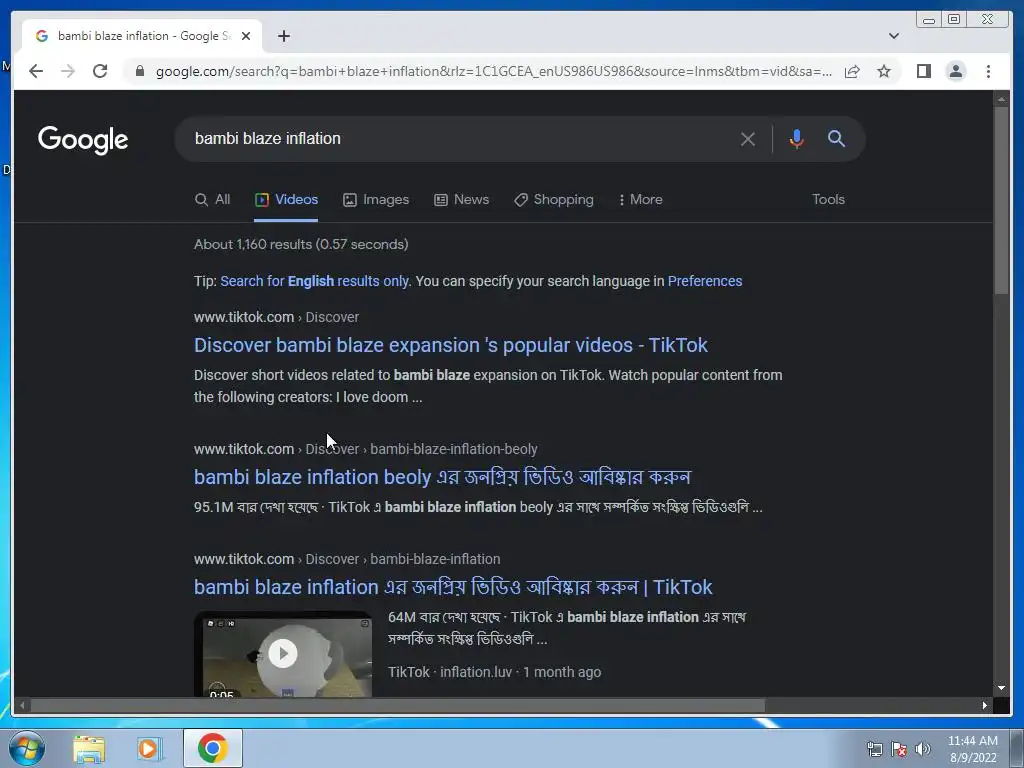Image resolution: width=1024 pixels, height=768 pixels.
Task: Switch to News tab
Action: point(462,200)
